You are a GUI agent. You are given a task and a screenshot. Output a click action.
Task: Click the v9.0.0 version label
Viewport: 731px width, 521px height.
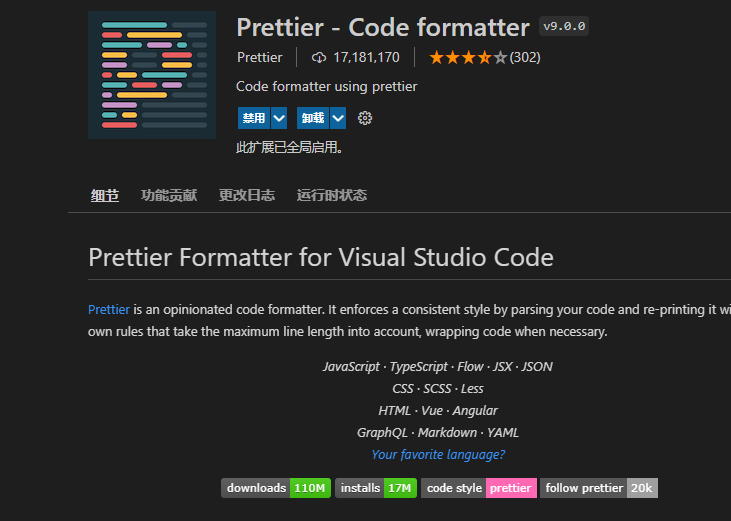(x=564, y=26)
